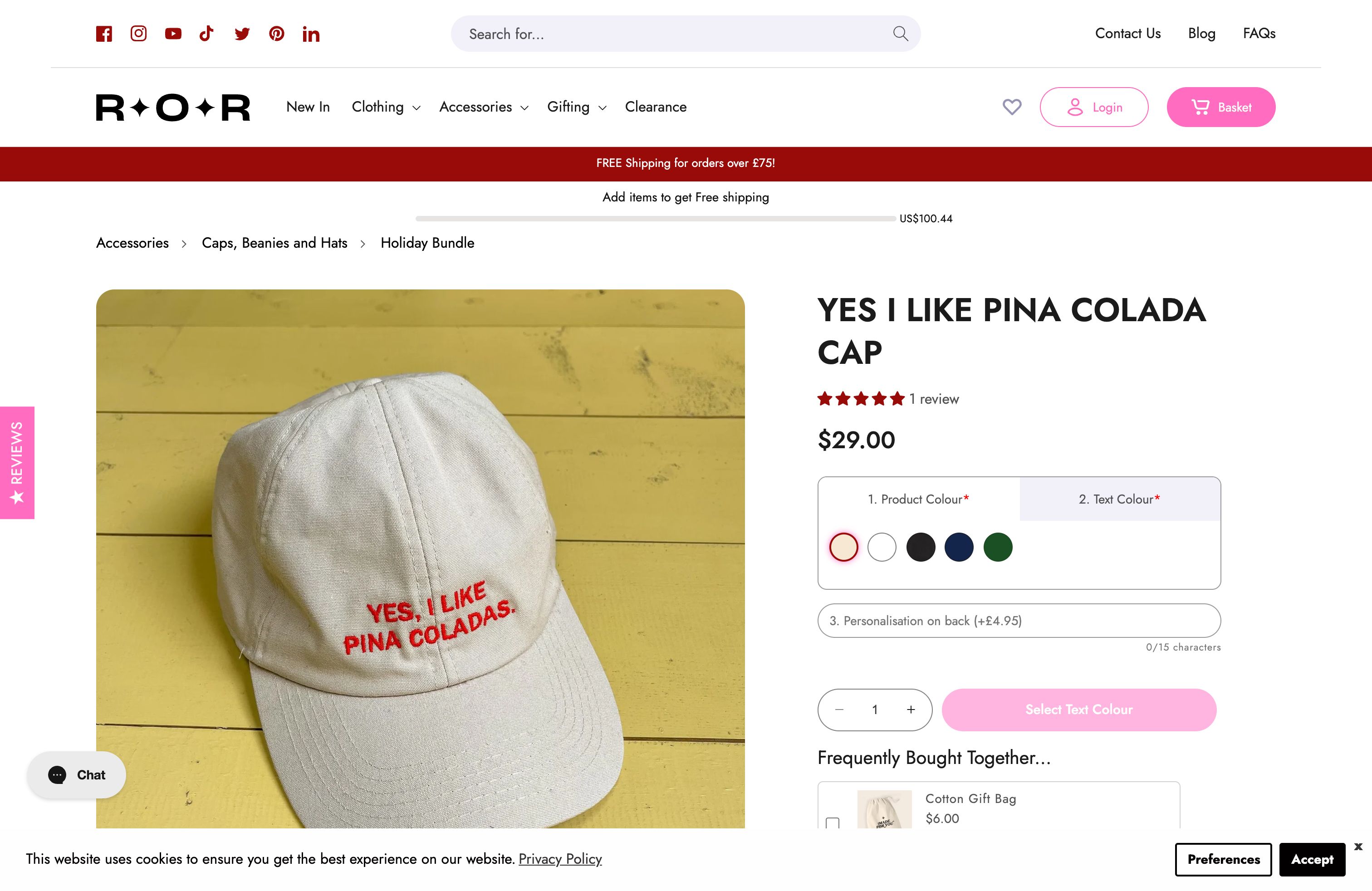
Task: Click the personalisation text field
Action: point(1019,621)
